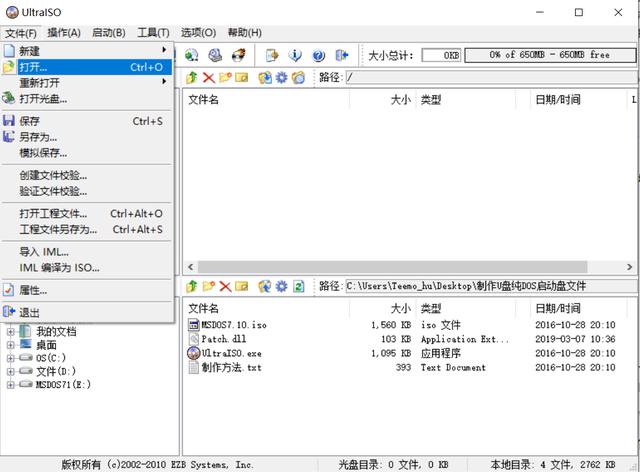
Task: Open the 选项(O) menu
Action: (198, 33)
